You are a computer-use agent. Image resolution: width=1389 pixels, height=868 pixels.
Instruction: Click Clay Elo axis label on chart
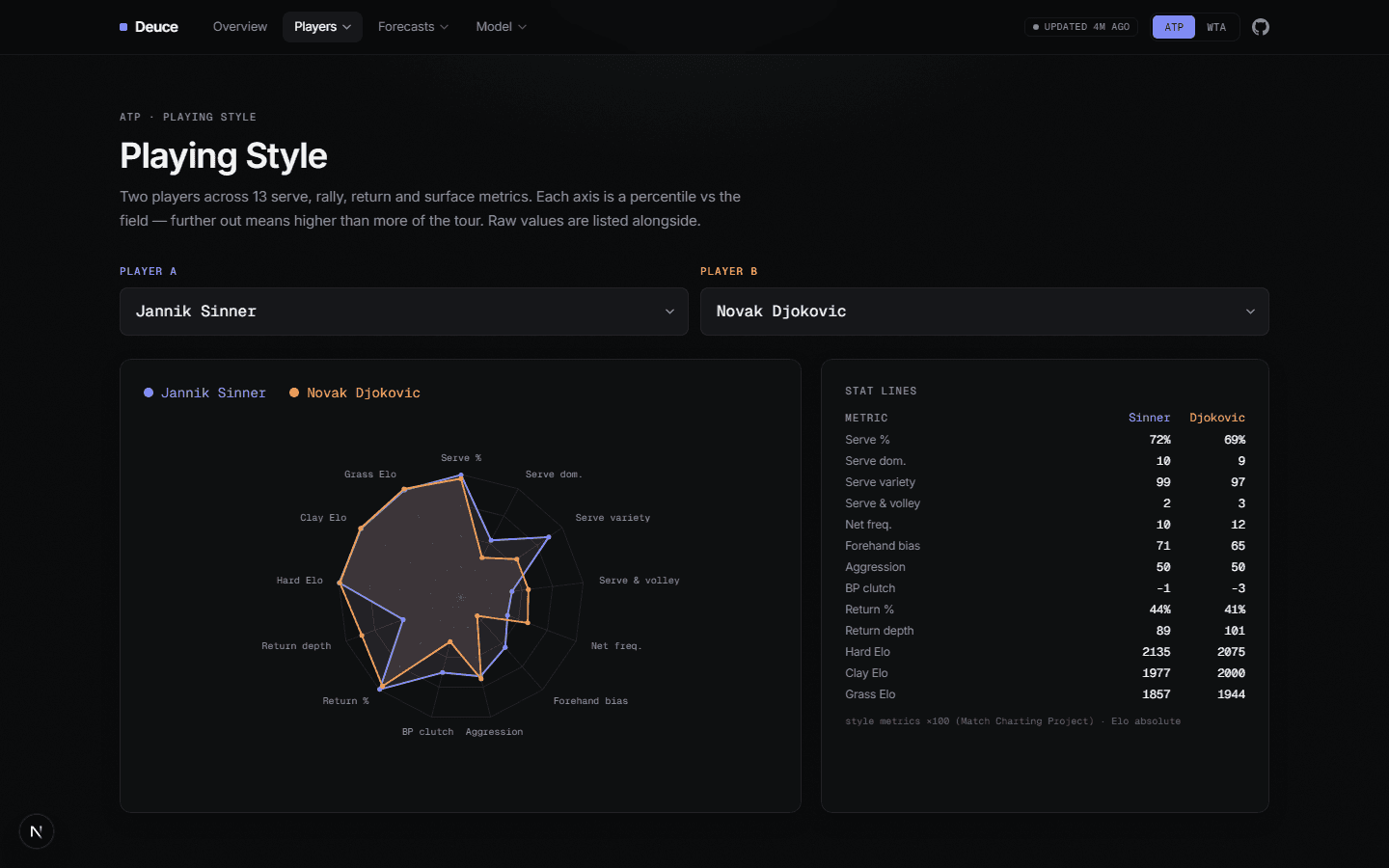point(323,518)
